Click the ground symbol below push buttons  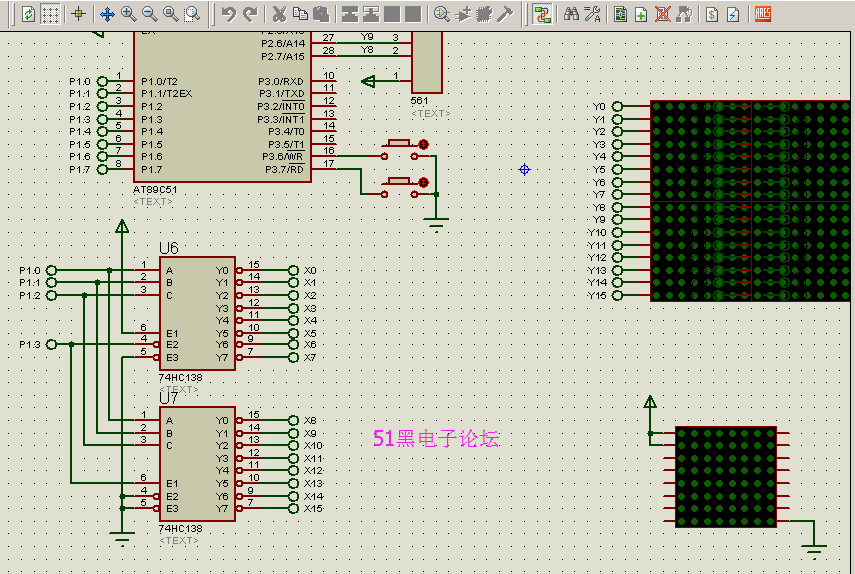click(436, 224)
